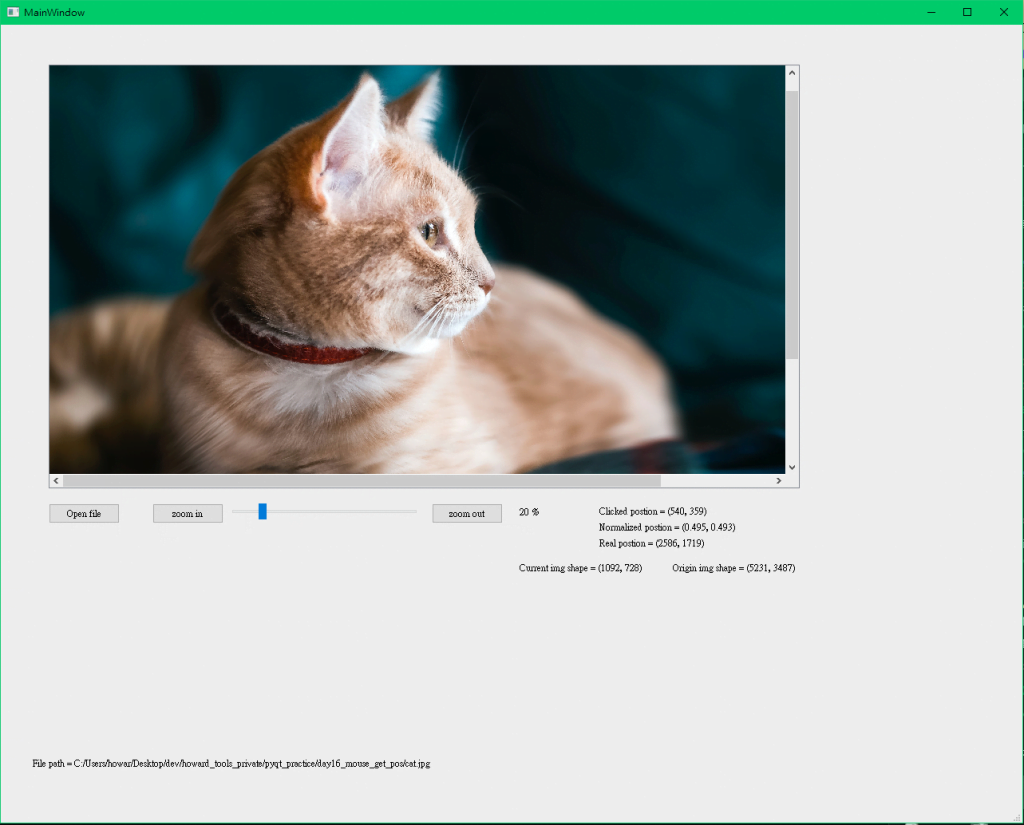Click the image viewer's scroll up arrow
This screenshot has height=825, width=1024.
[792, 72]
